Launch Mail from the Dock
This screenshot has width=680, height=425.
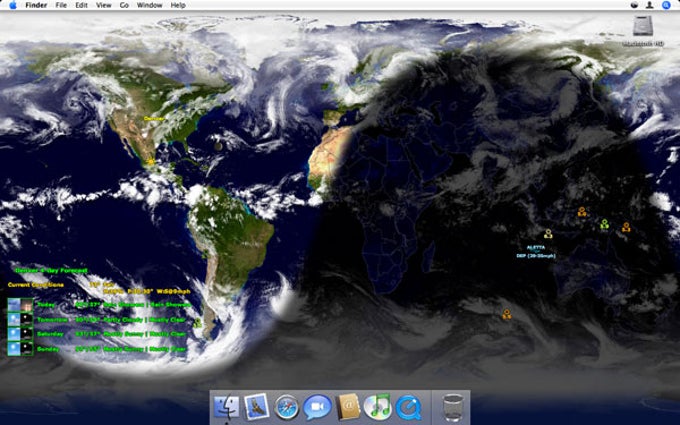click(x=256, y=407)
